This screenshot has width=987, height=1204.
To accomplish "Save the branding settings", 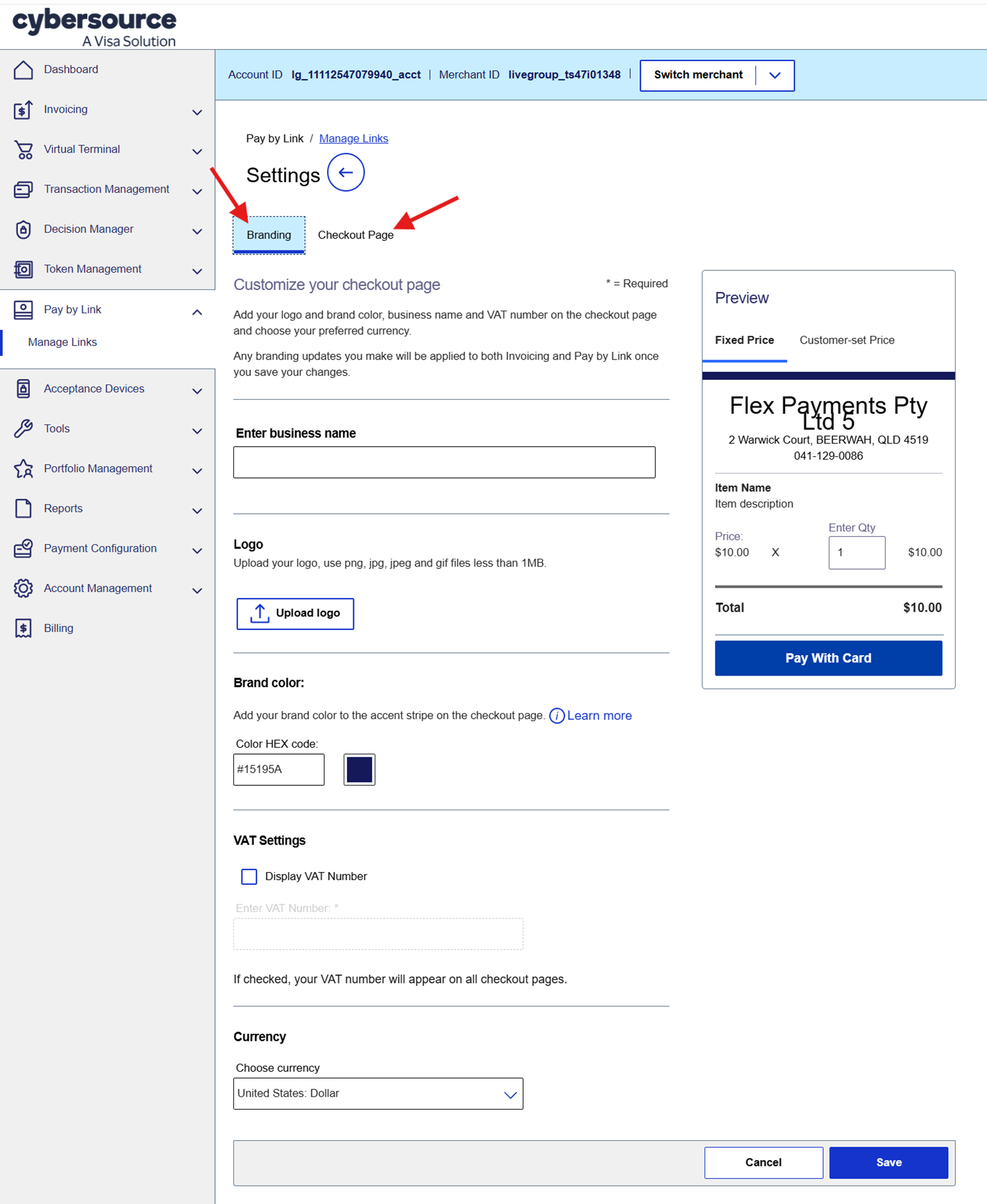I will click(888, 1163).
